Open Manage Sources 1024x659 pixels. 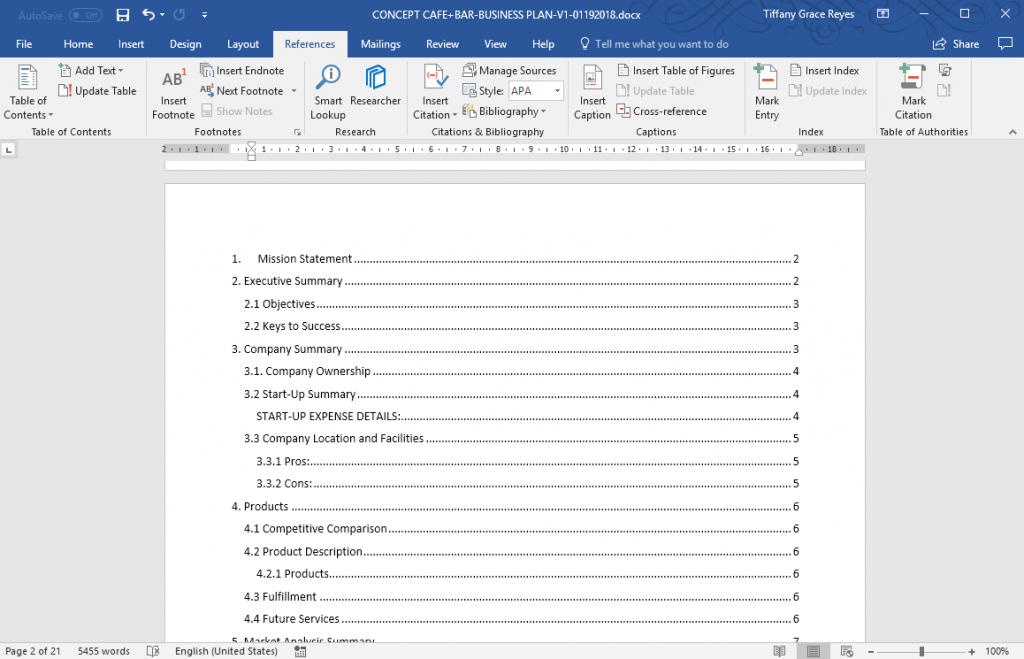tap(512, 70)
